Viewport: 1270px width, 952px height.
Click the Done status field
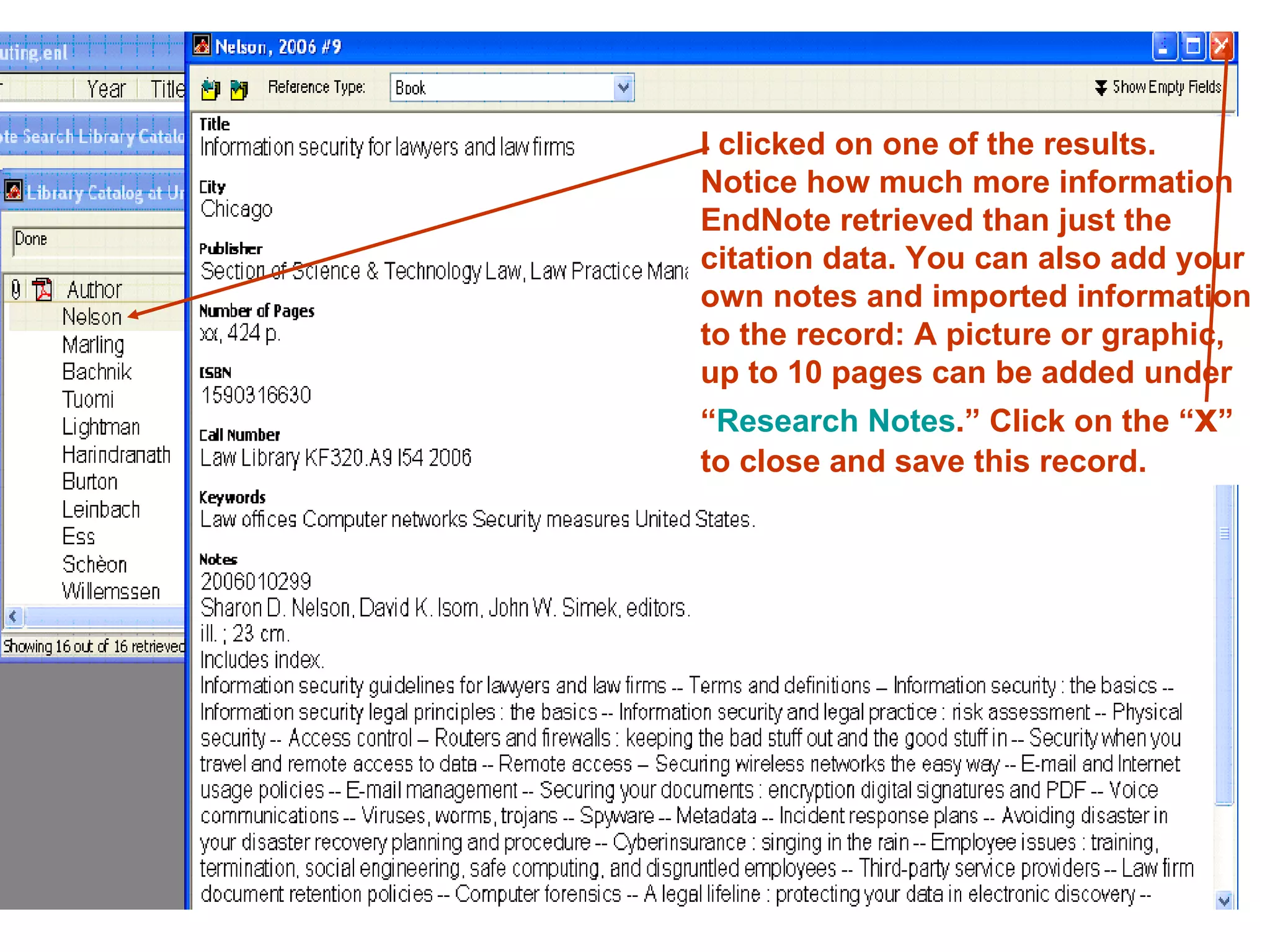[98, 240]
